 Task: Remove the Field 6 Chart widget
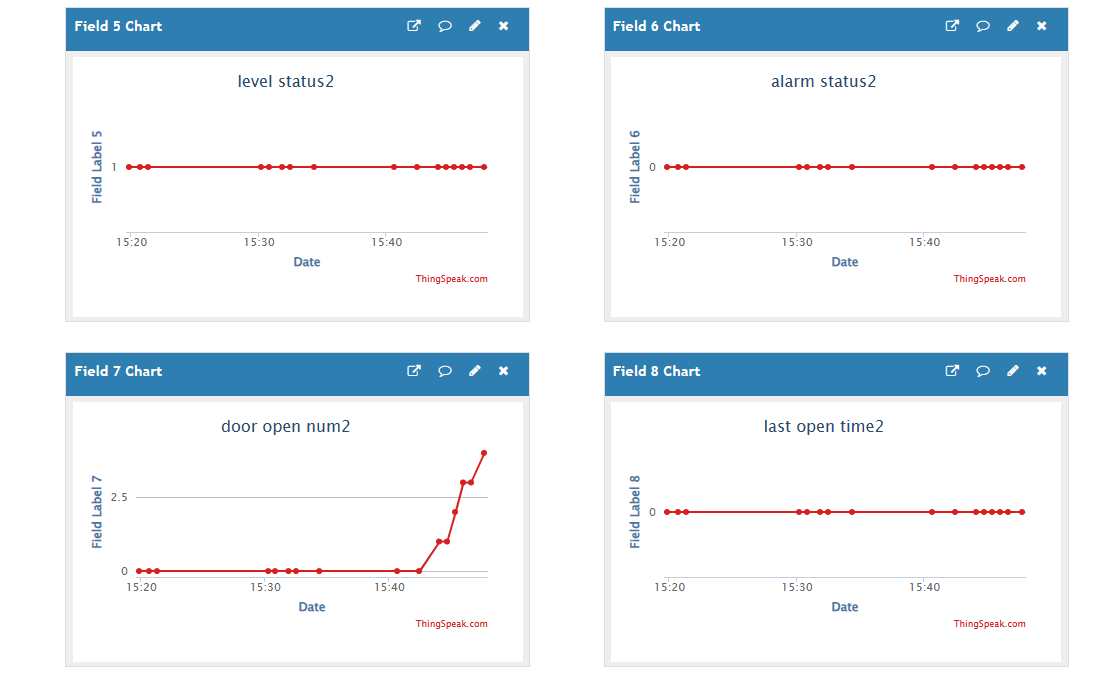[x=1042, y=26]
